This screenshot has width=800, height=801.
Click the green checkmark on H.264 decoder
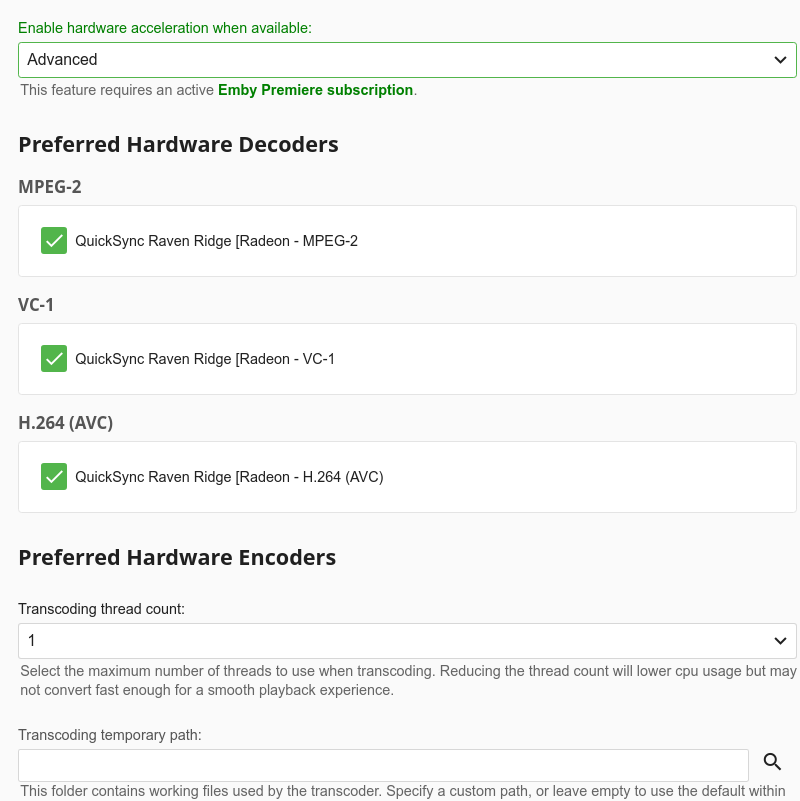pyautogui.click(x=54, y=476)
